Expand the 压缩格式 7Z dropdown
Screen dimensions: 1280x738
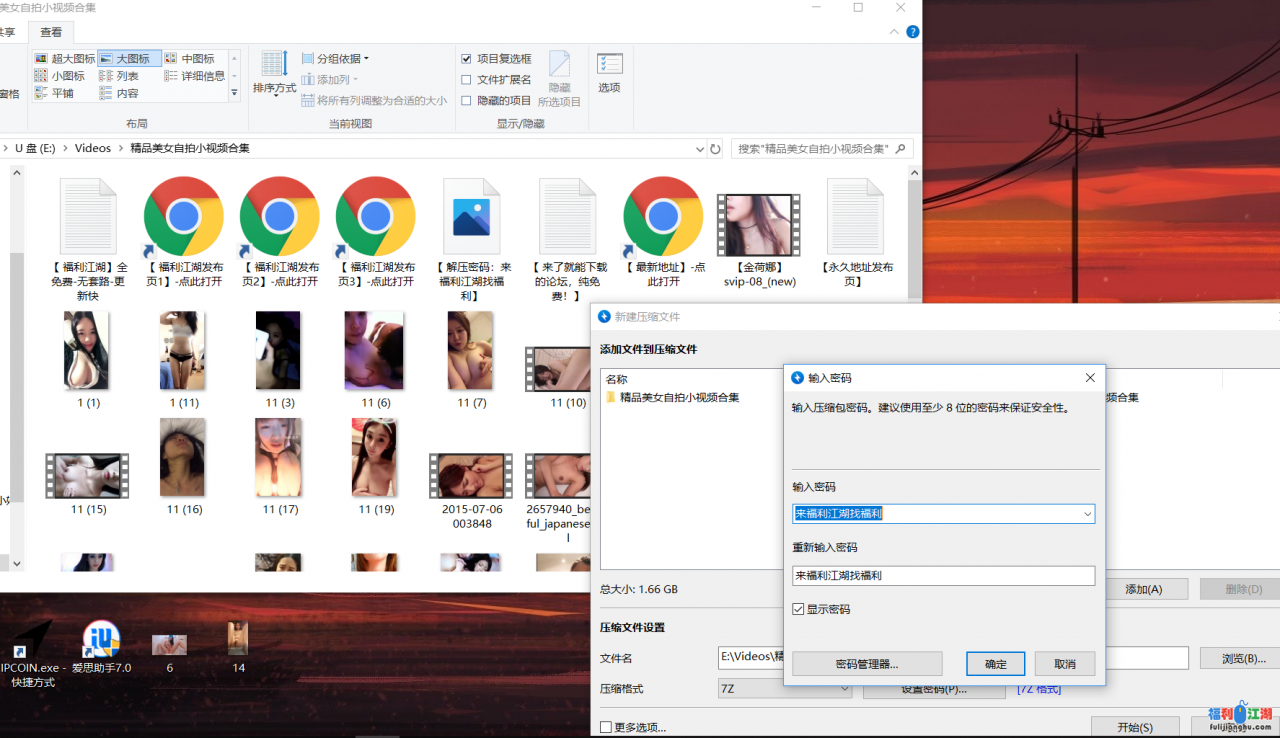click(844, 689)
